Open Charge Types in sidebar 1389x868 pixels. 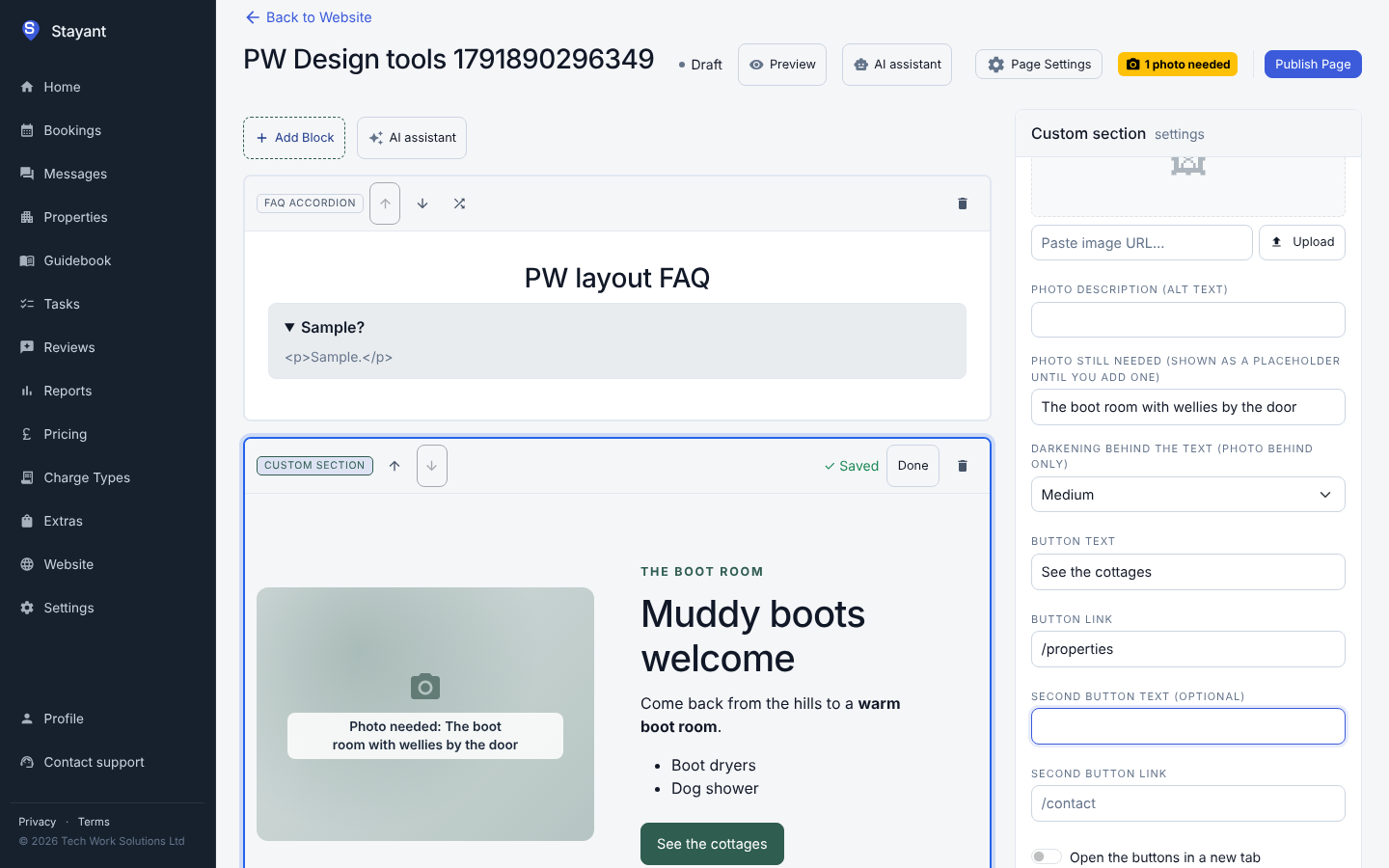coord(108,477)
